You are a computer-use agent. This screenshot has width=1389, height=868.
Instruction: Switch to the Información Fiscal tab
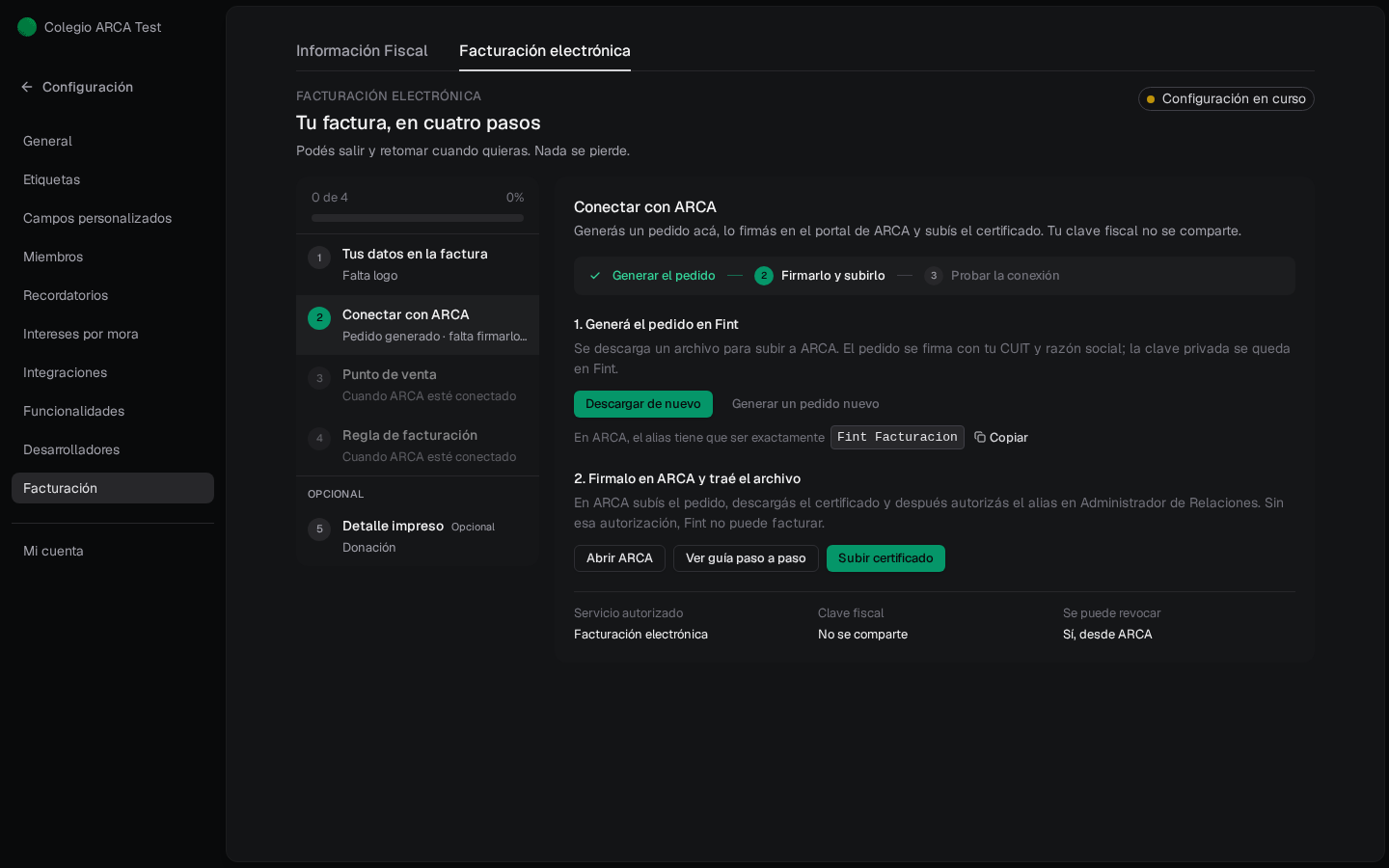362,51
